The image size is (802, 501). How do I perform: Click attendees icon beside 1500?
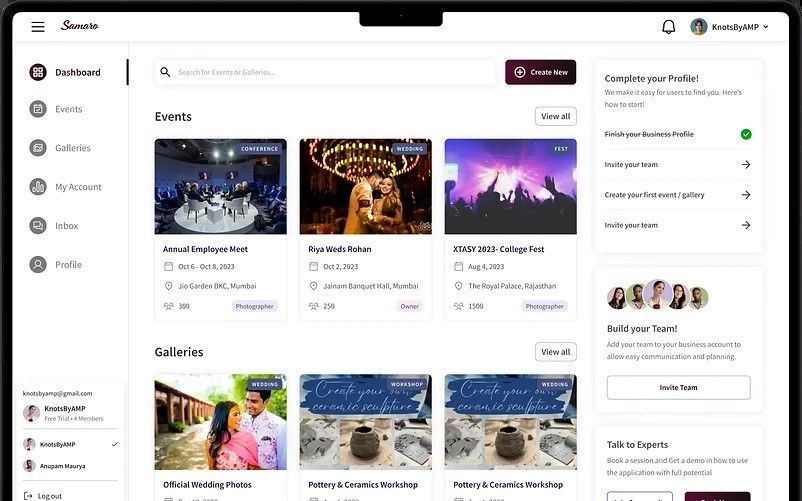coord(458,306)
